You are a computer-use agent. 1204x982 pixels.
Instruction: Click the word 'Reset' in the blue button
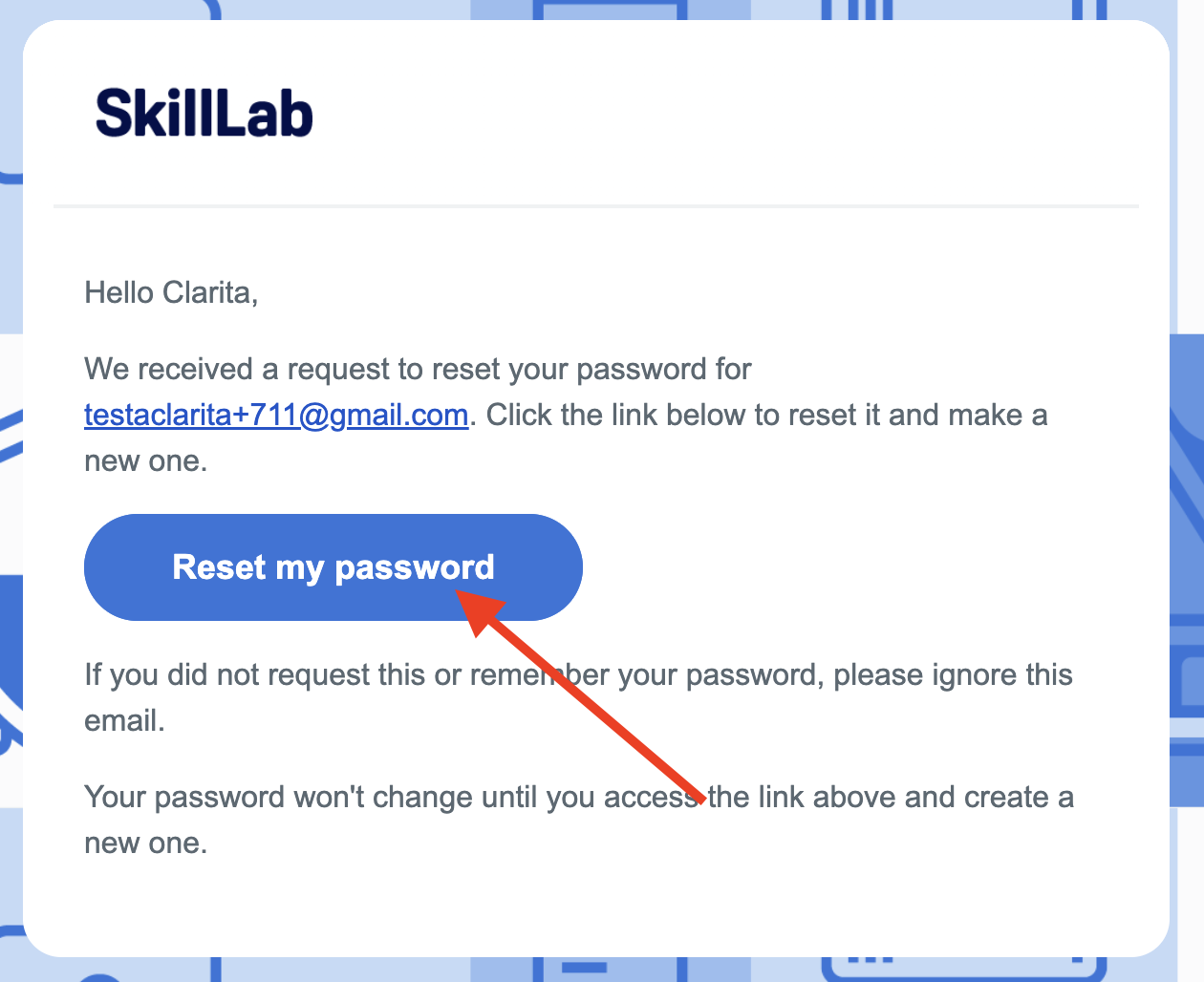click(x=219, y=567)
